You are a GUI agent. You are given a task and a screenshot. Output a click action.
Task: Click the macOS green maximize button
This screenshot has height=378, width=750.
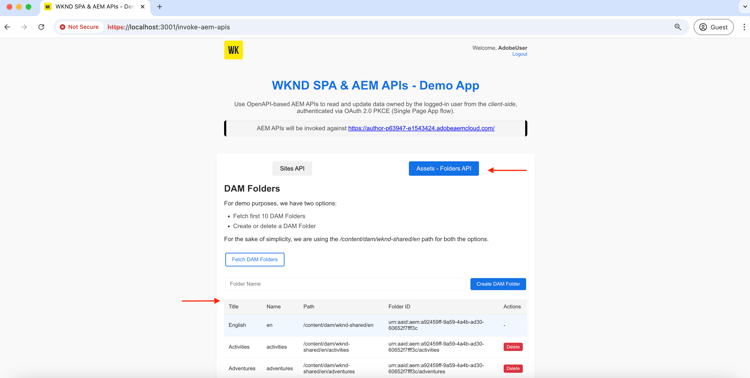[28, 7]
